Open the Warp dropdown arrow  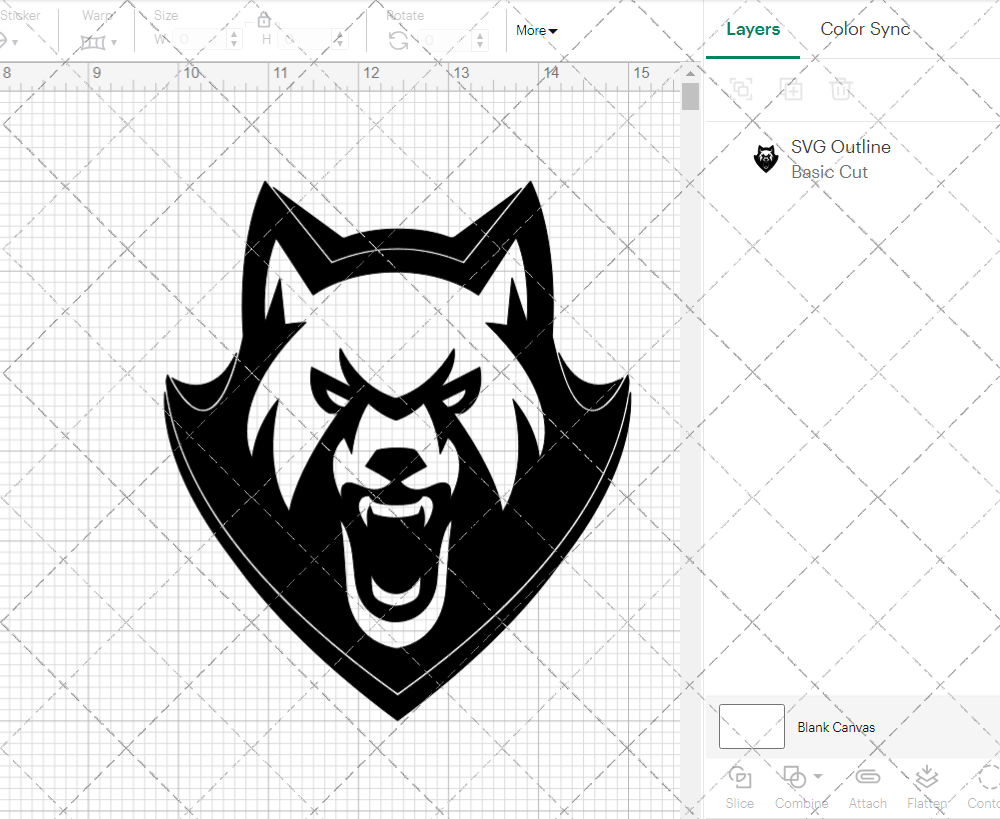115,40
